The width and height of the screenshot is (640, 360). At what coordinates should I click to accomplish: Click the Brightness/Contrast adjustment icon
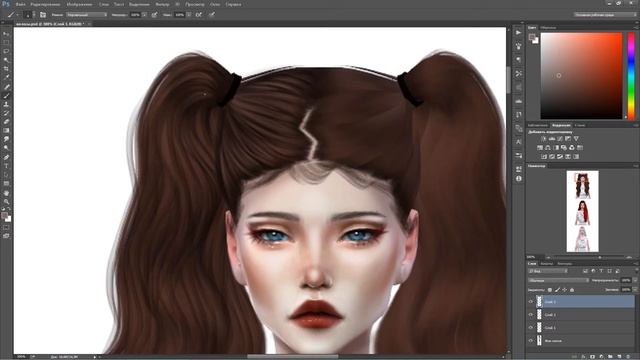544,139
